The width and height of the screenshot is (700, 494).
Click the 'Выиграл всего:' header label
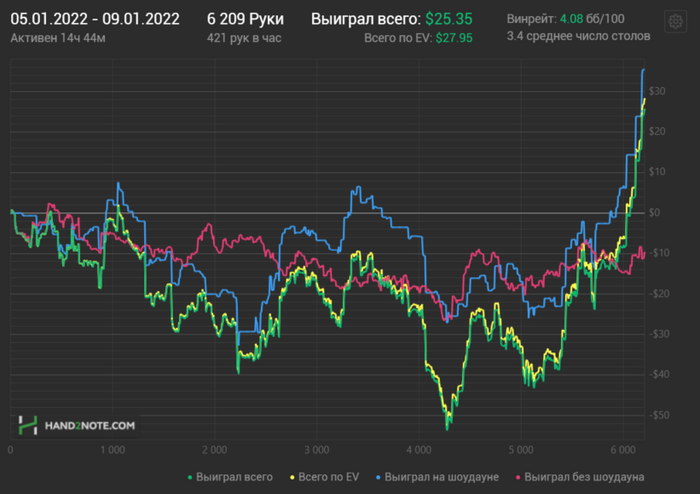pyautogui.click(x=366, y=19)
